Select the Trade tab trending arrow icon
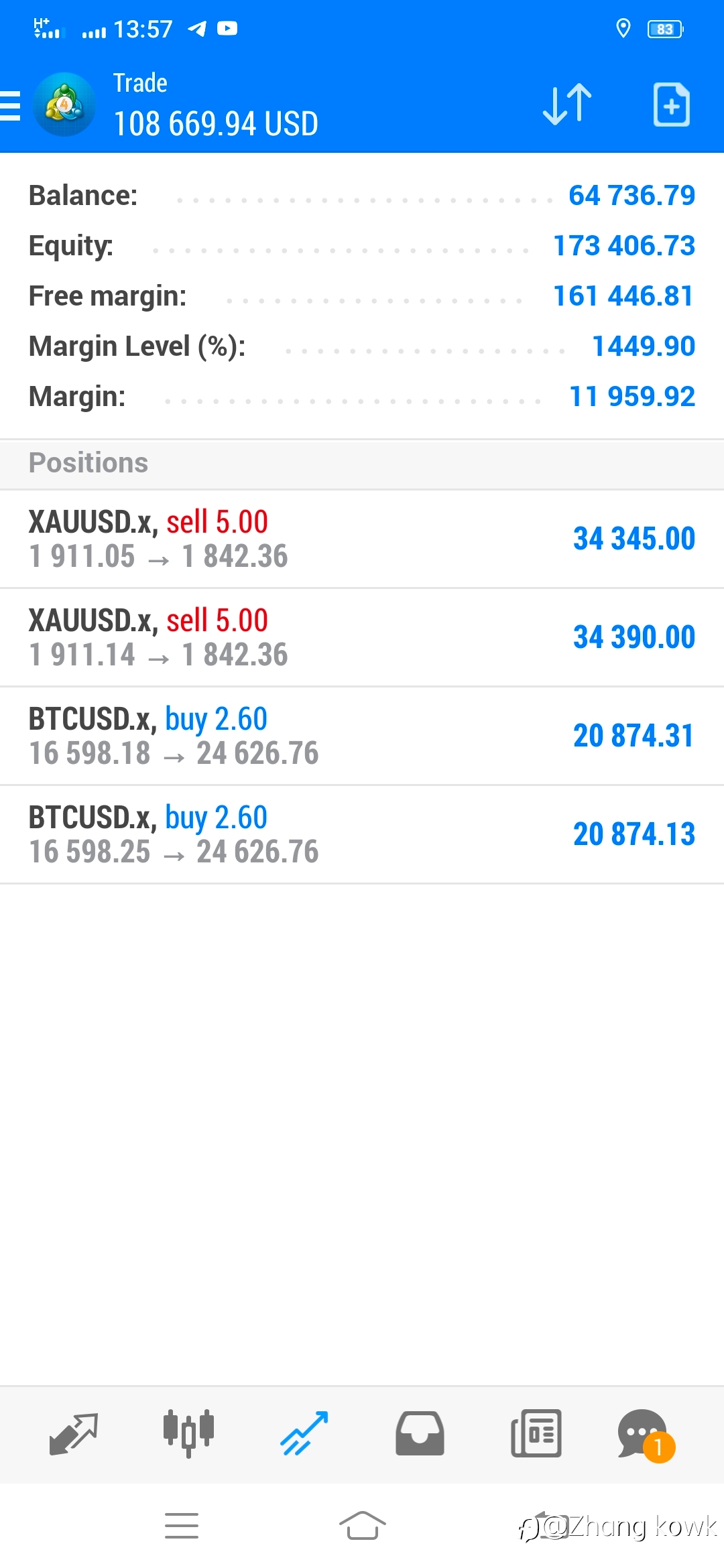Viewport: 724px width, 1568px height. tap(304, 1434)
